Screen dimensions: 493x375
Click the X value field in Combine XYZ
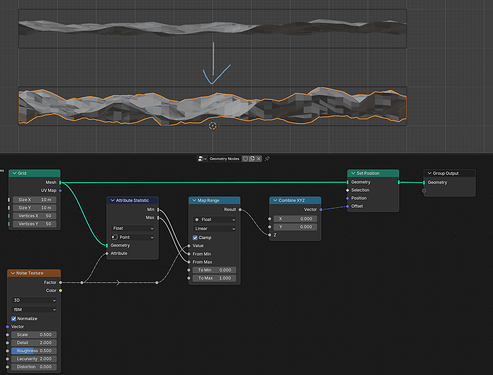click(x=295, y=219)
